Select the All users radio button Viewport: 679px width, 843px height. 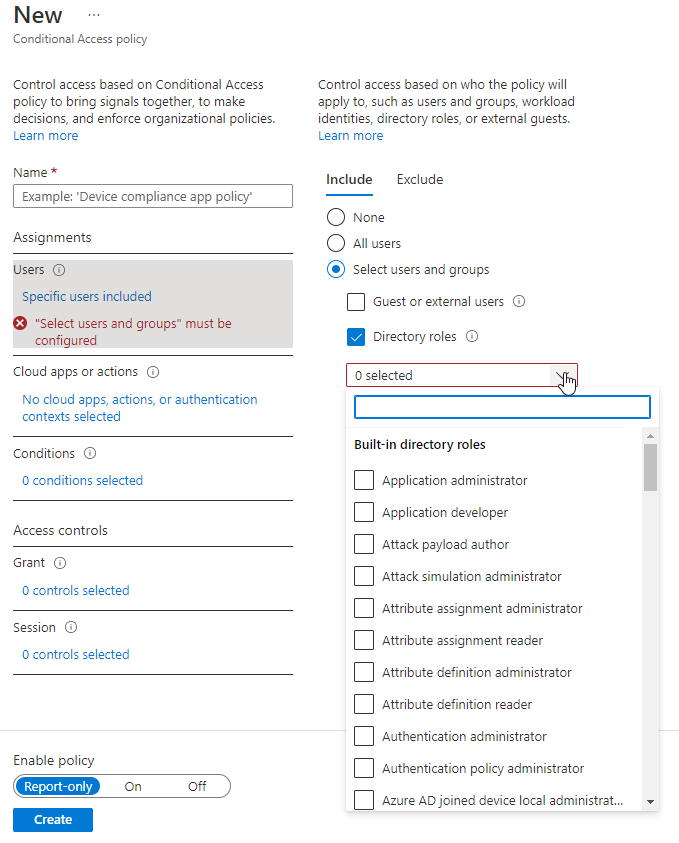(x=336, y=243)
